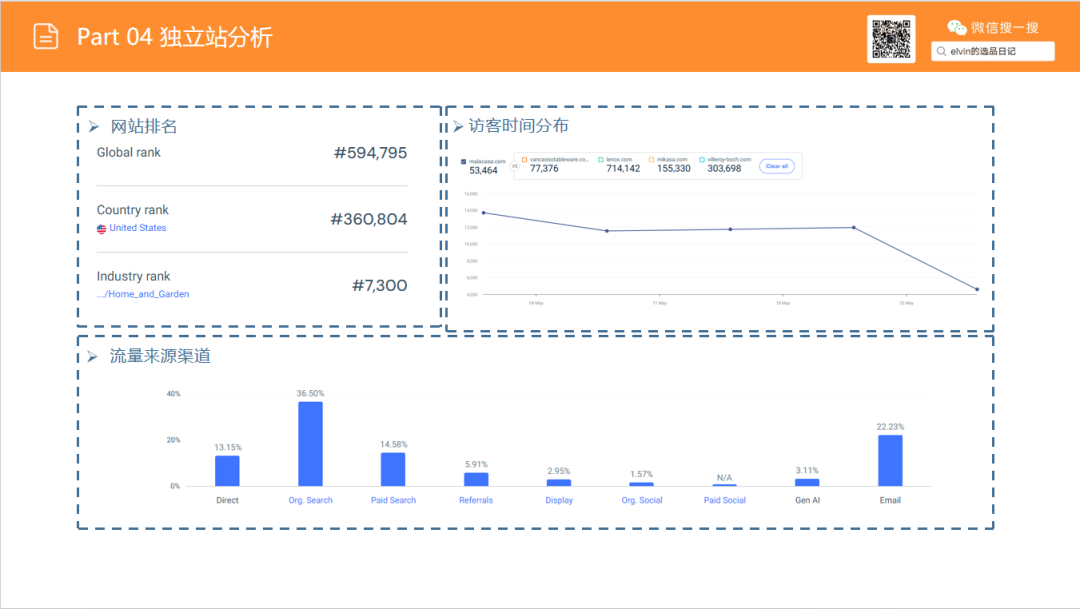Click the WeChat logo icon
The width and height of the screenshot is (1080, 609).
pos(957,28)
